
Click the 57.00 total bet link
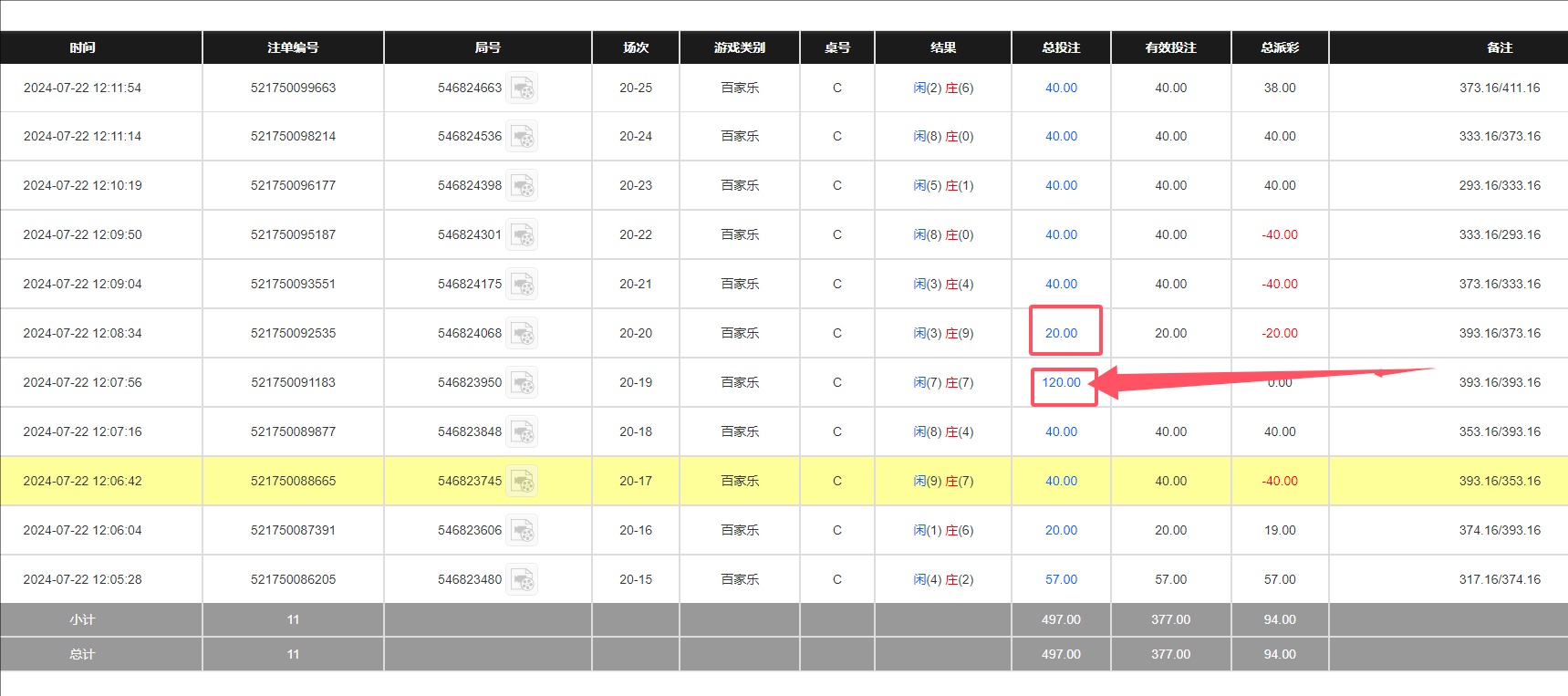click(x=1061, y=580)
